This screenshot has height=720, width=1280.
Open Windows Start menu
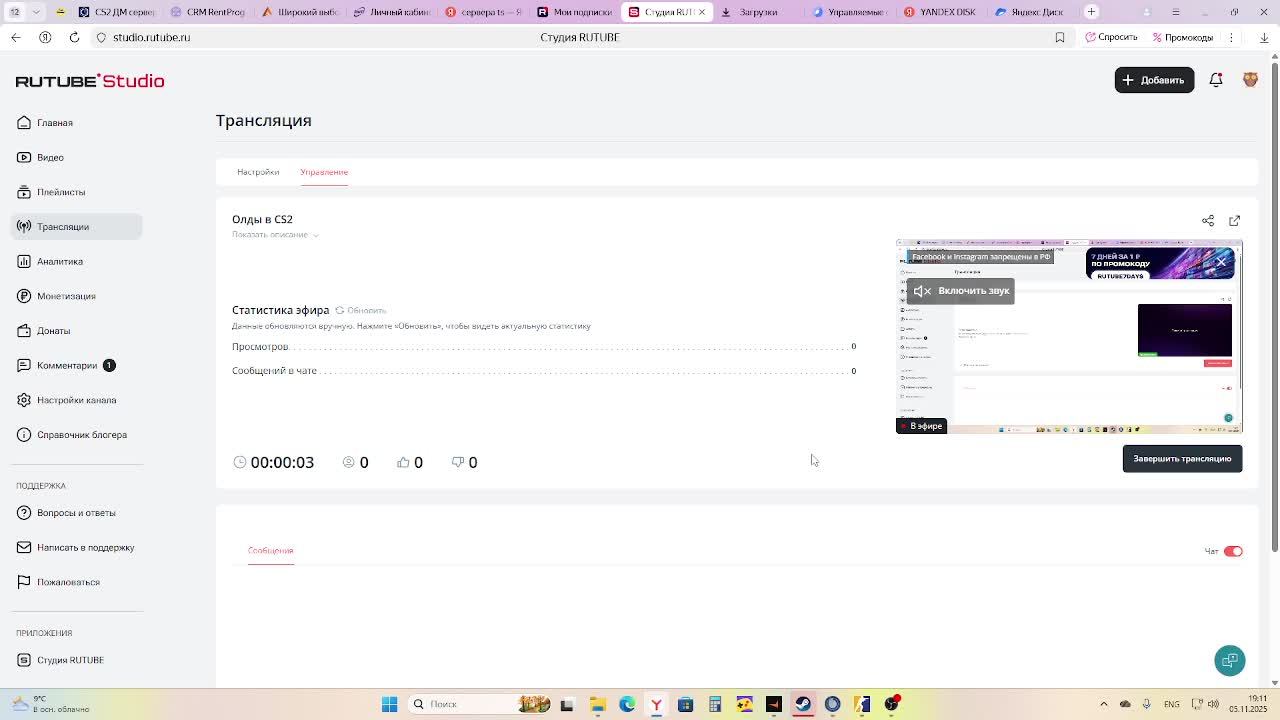click(390, 704)
